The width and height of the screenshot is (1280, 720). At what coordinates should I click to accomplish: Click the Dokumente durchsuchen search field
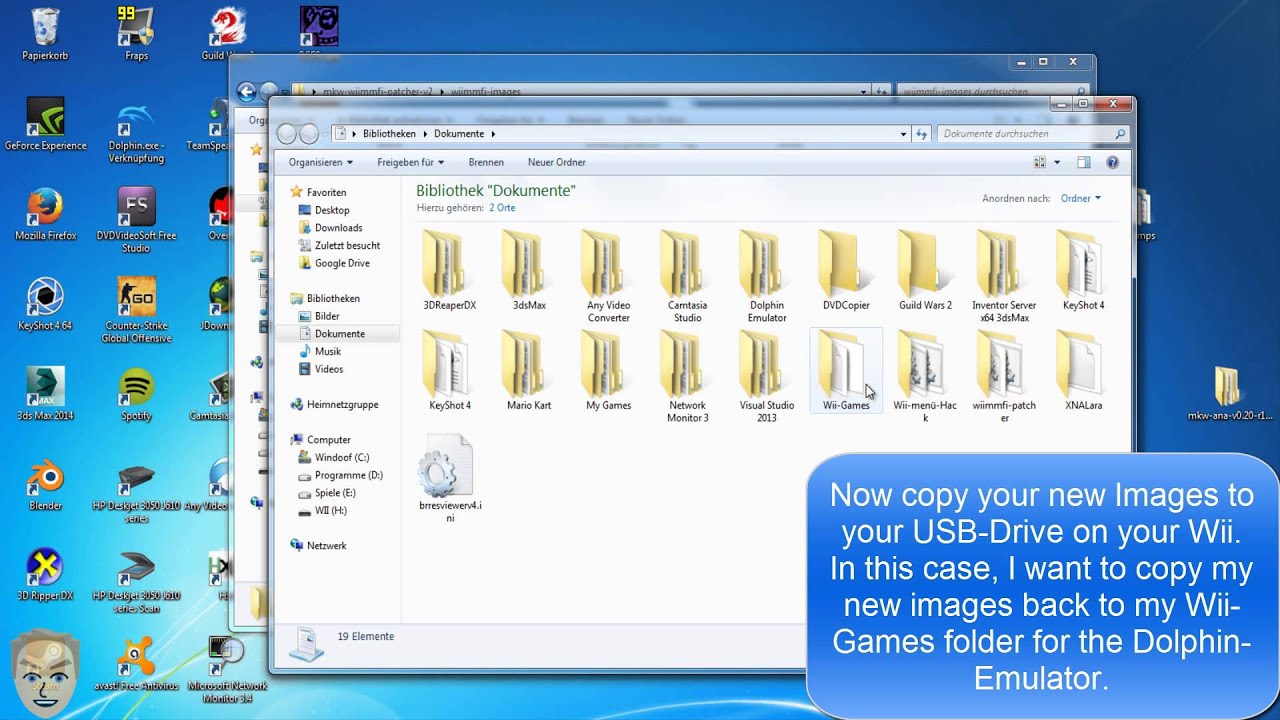point(1033,134)
